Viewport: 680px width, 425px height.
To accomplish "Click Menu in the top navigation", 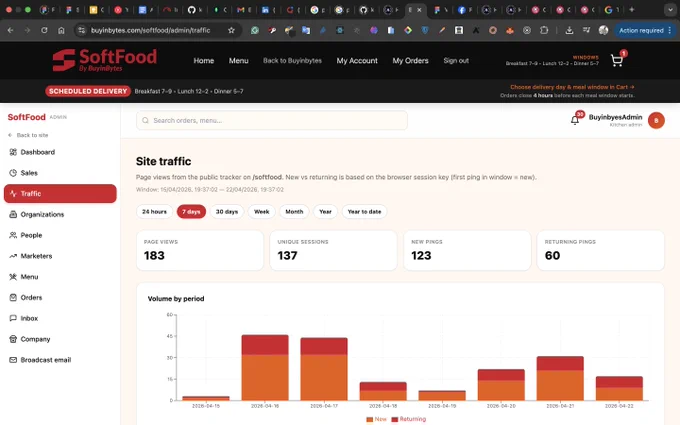I will point(239,61).
